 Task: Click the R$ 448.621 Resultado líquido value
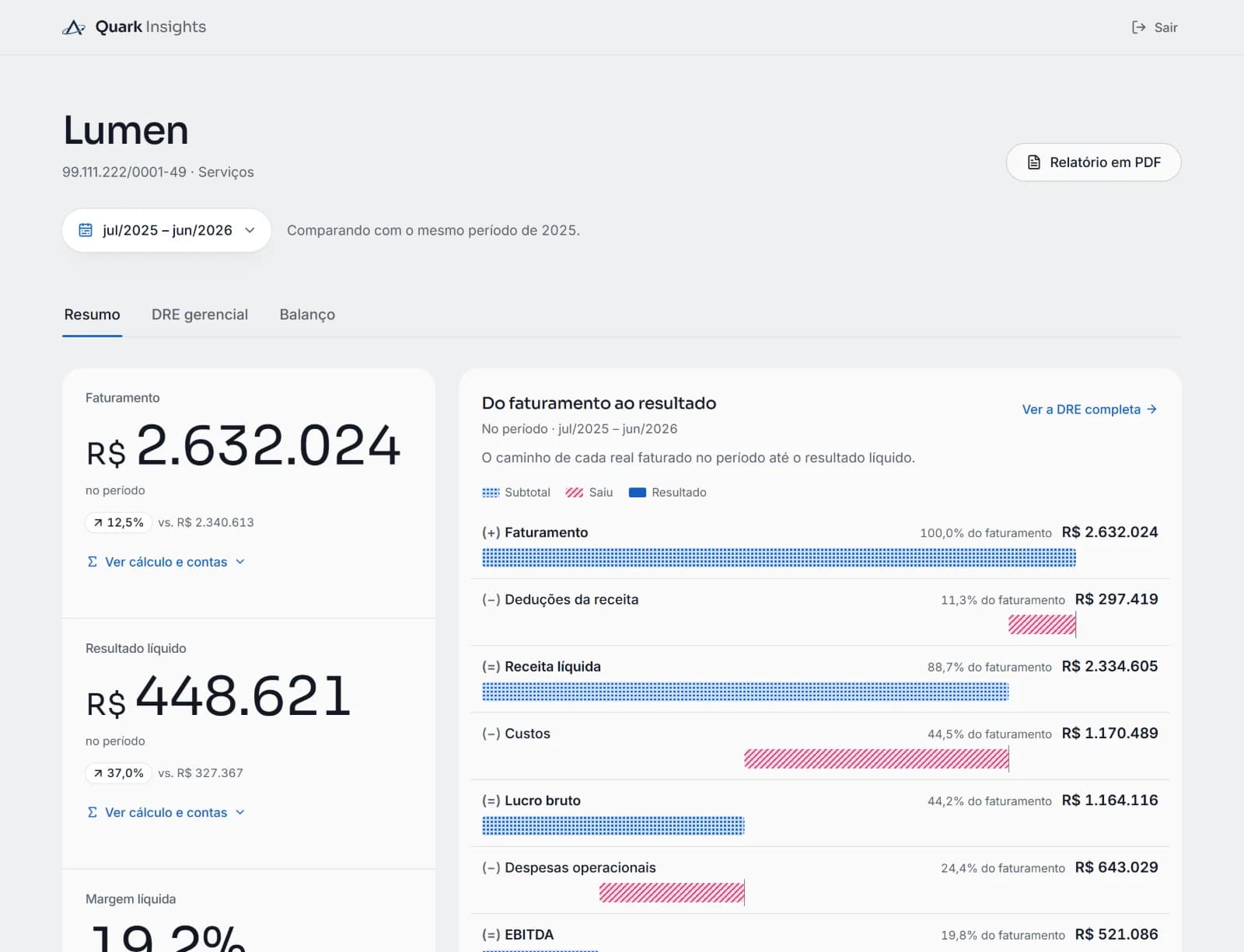click(219, 696)
